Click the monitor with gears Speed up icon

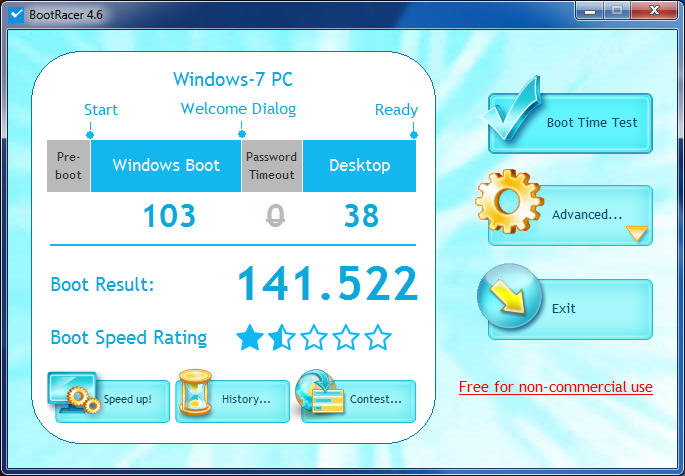tap(74, 393)
